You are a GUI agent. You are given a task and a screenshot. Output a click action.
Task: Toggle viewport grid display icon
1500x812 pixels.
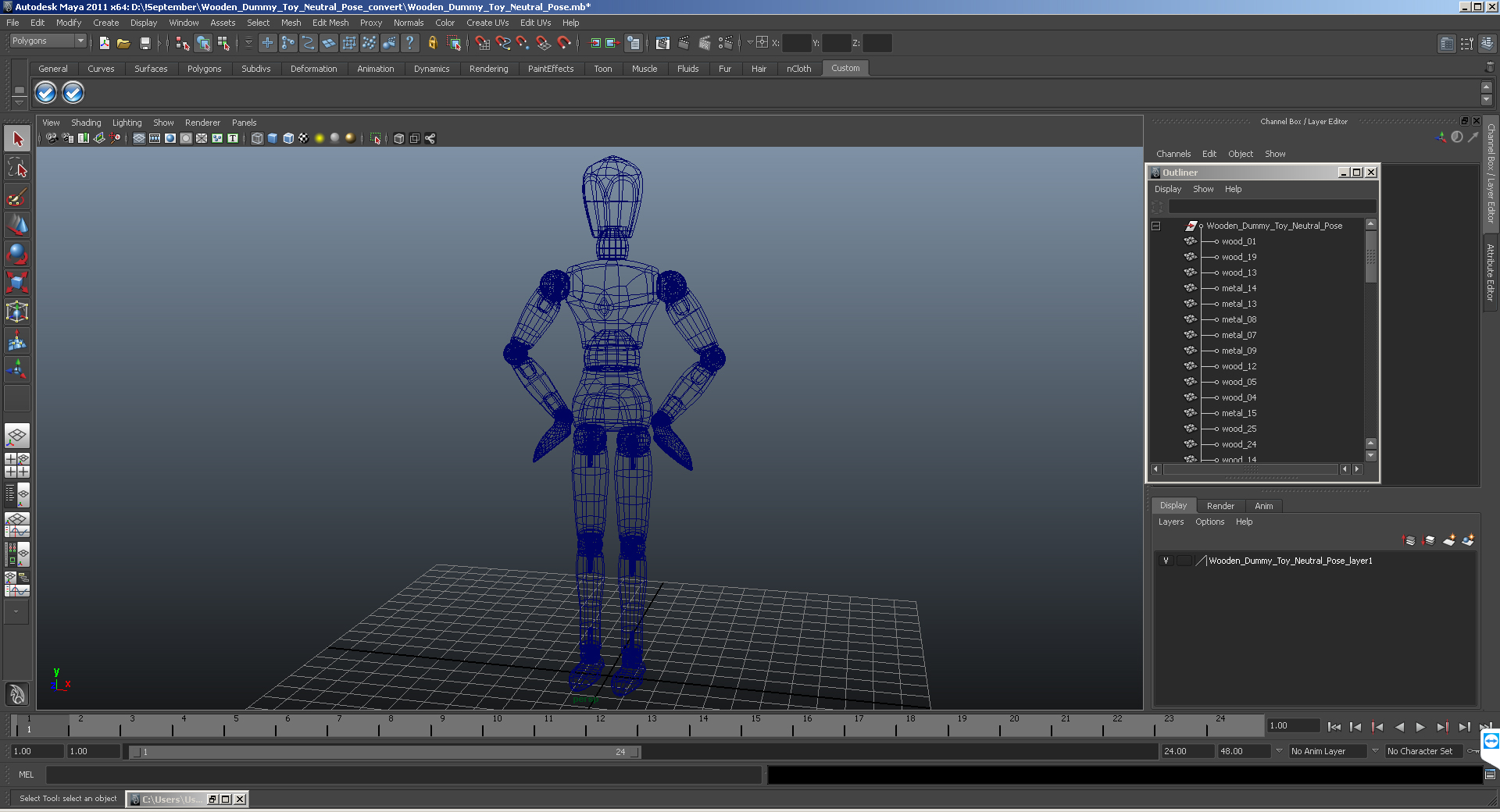(139, 138)
